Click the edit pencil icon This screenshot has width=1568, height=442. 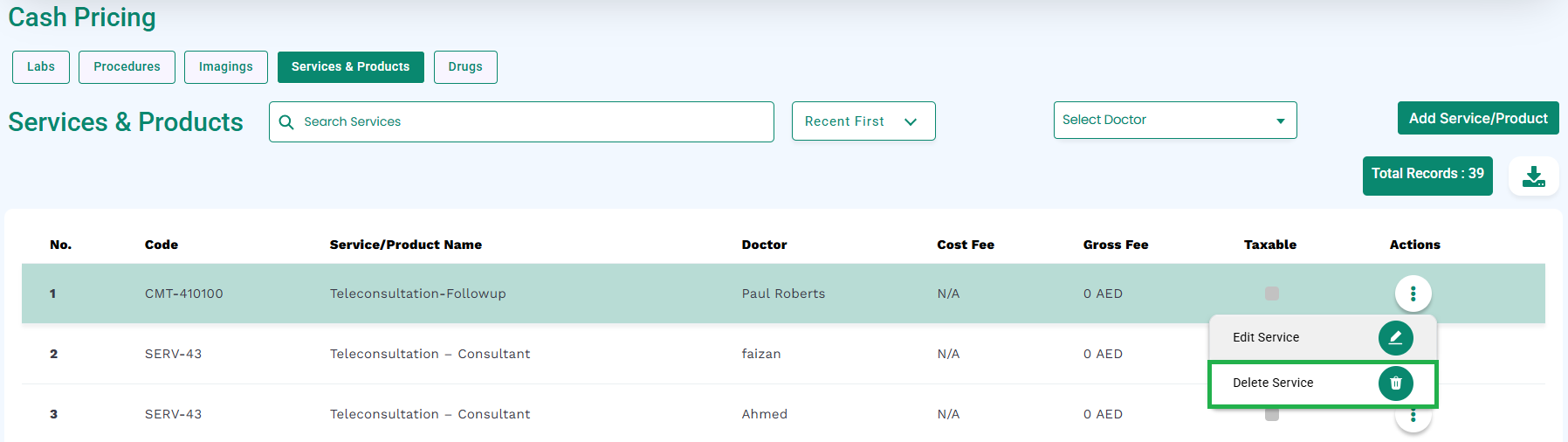(x=1395, y=338)
